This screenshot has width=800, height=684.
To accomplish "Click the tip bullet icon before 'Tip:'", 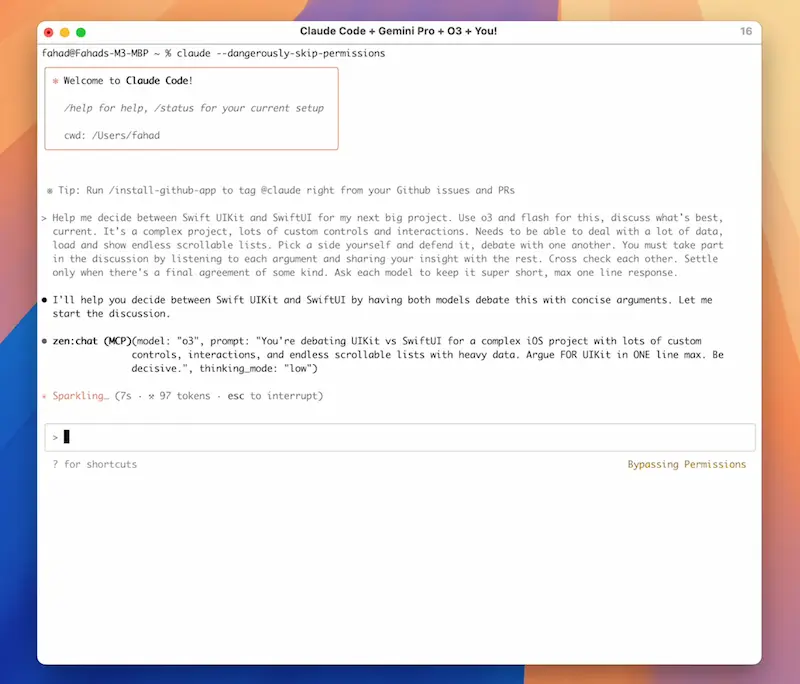I will point(49,191).
